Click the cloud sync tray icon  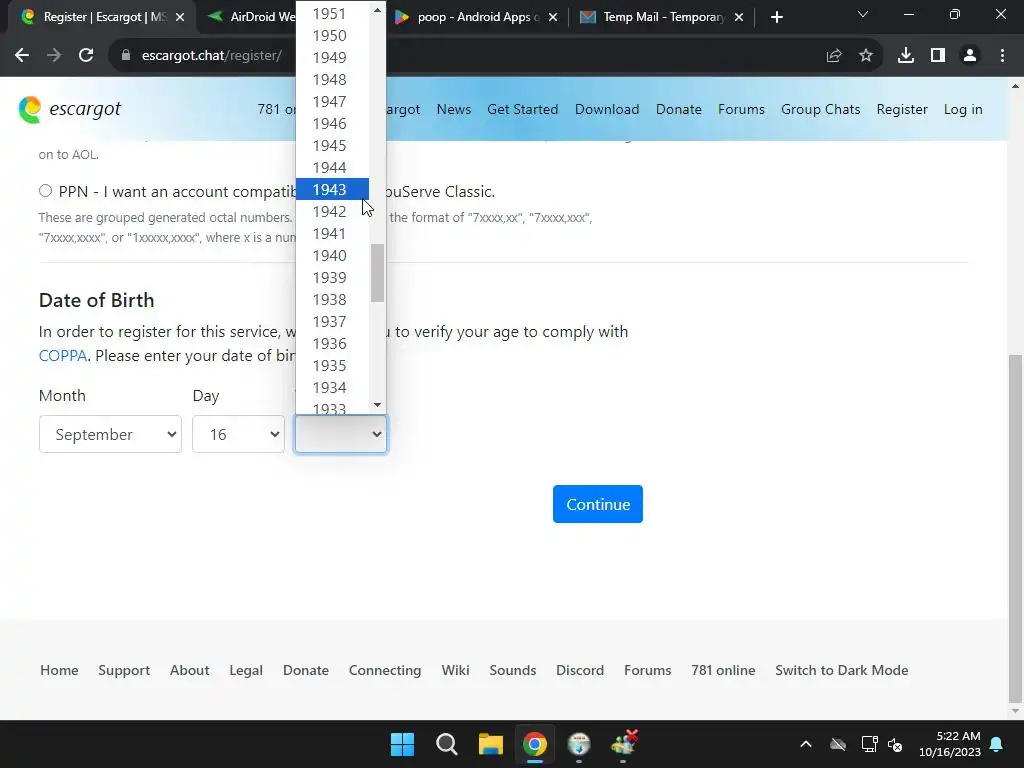point(838,744)
